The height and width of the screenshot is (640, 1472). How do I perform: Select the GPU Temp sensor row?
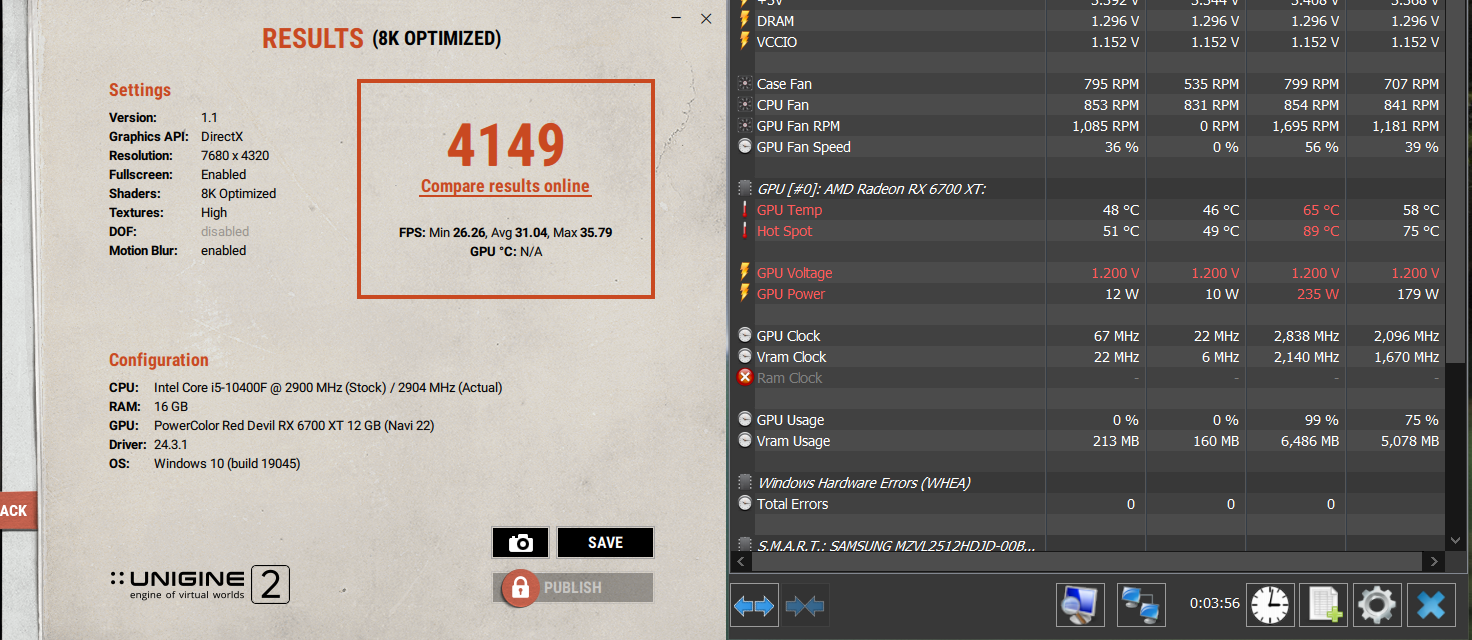point(1089,210)
